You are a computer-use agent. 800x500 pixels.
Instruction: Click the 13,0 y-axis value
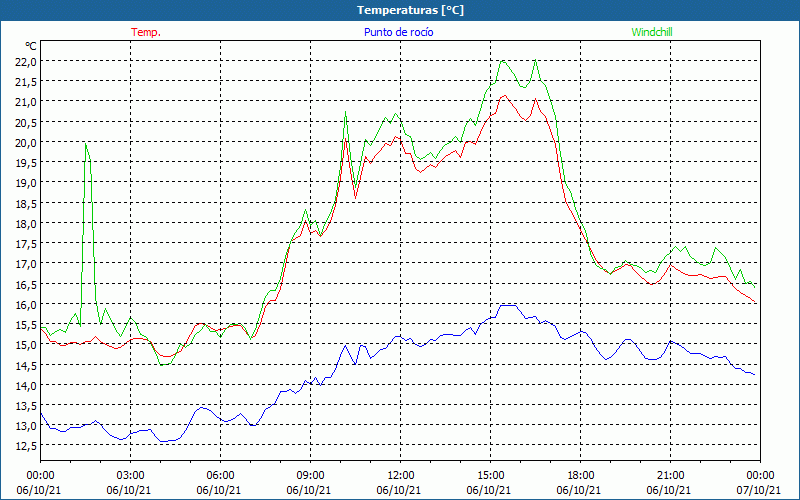[26, 426]
